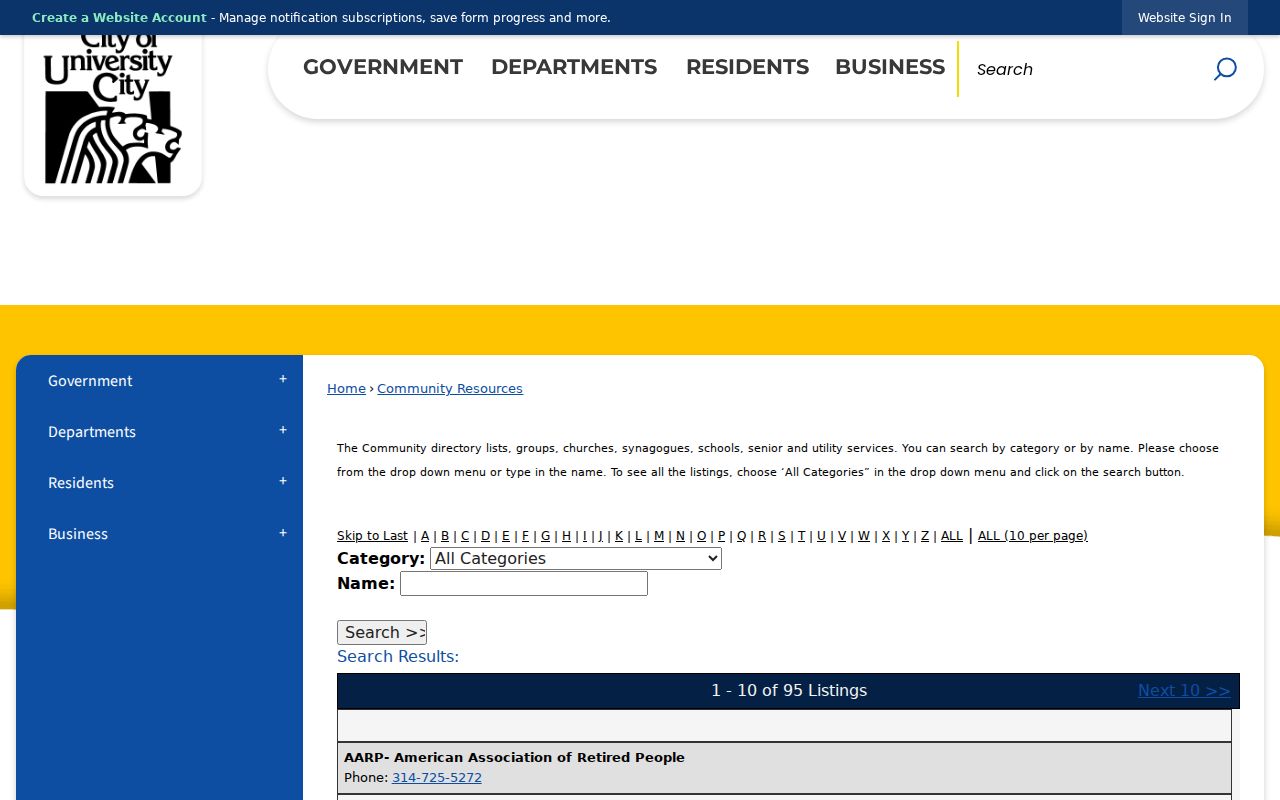This screenshot has height=800, width=1280.
Task: Filter listings by letter A
Action: [x=425, y=536]
